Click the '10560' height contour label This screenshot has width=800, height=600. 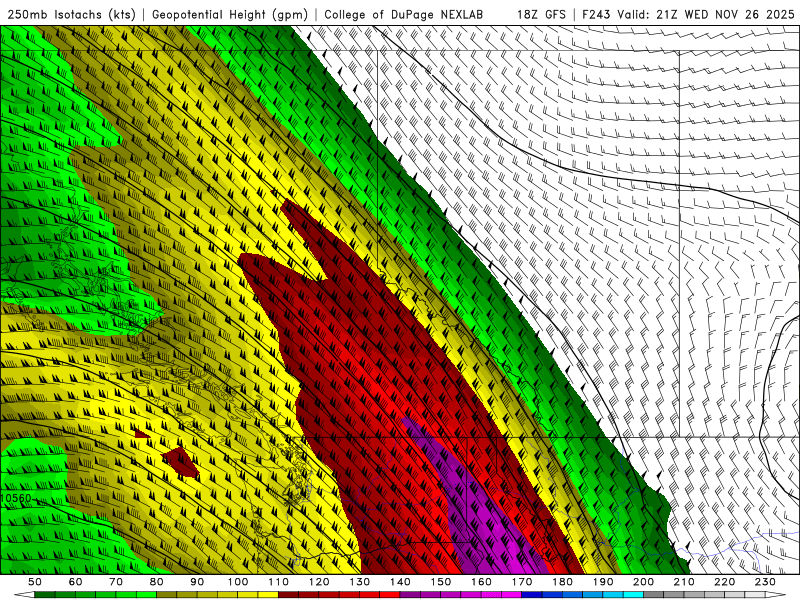coord(16,498)
